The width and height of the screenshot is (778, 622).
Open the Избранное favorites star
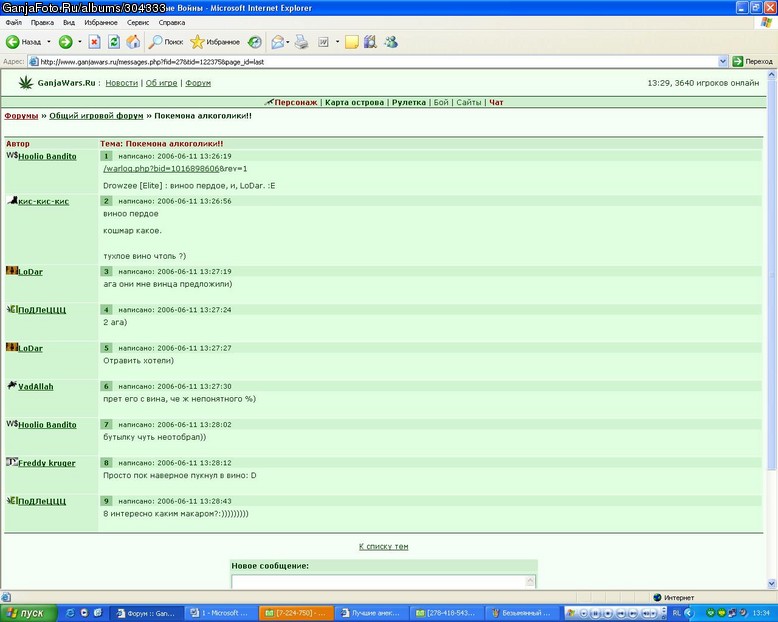[x=215, y=42]
